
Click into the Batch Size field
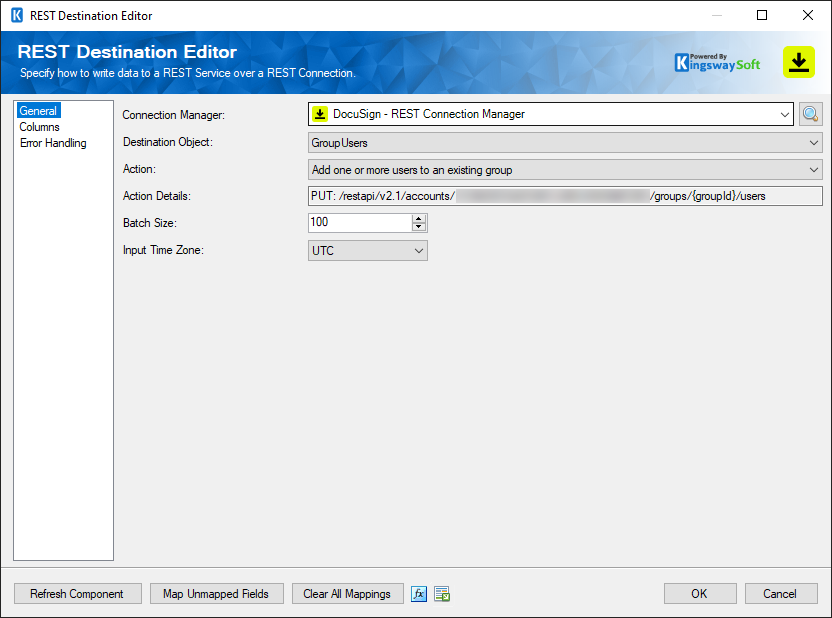click(x=360, y=223)
